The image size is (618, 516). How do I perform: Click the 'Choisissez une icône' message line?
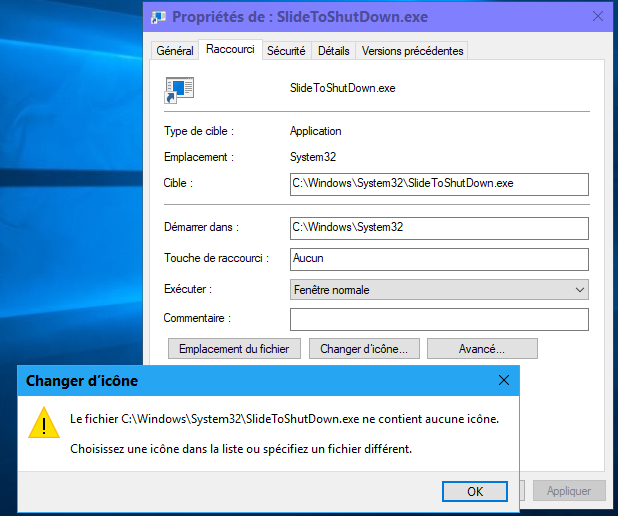(241, 449)
